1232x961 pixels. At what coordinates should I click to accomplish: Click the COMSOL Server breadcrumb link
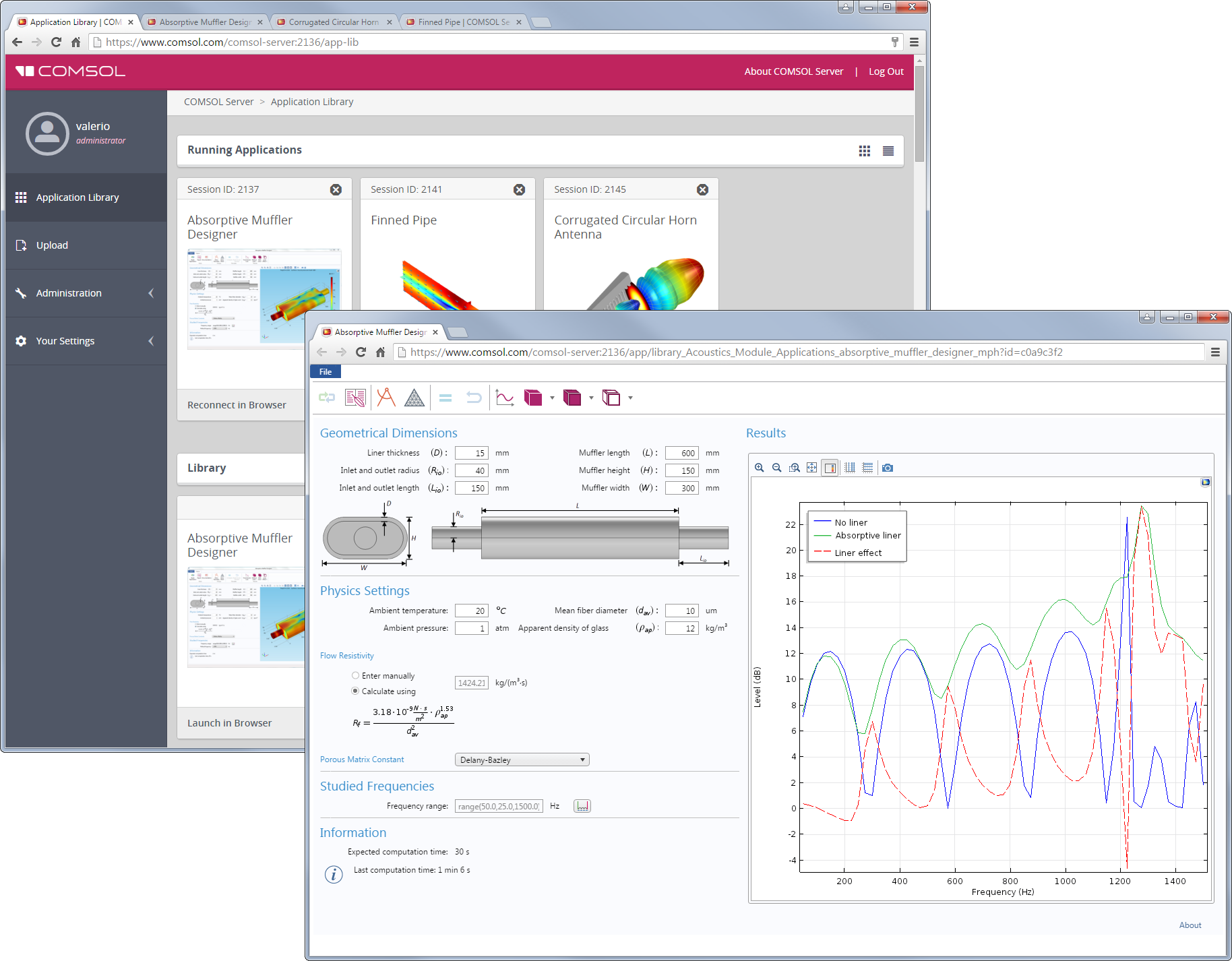218,102
